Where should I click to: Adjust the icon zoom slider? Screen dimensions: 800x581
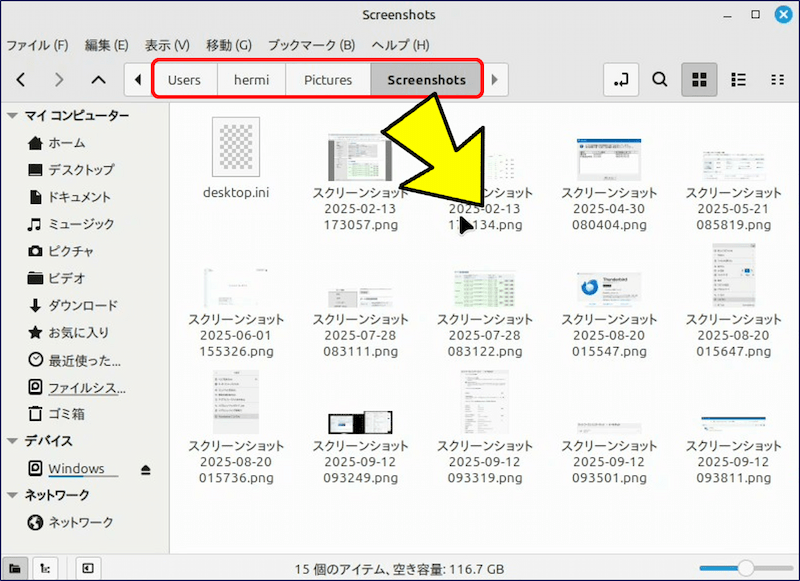tap(744, 568)
